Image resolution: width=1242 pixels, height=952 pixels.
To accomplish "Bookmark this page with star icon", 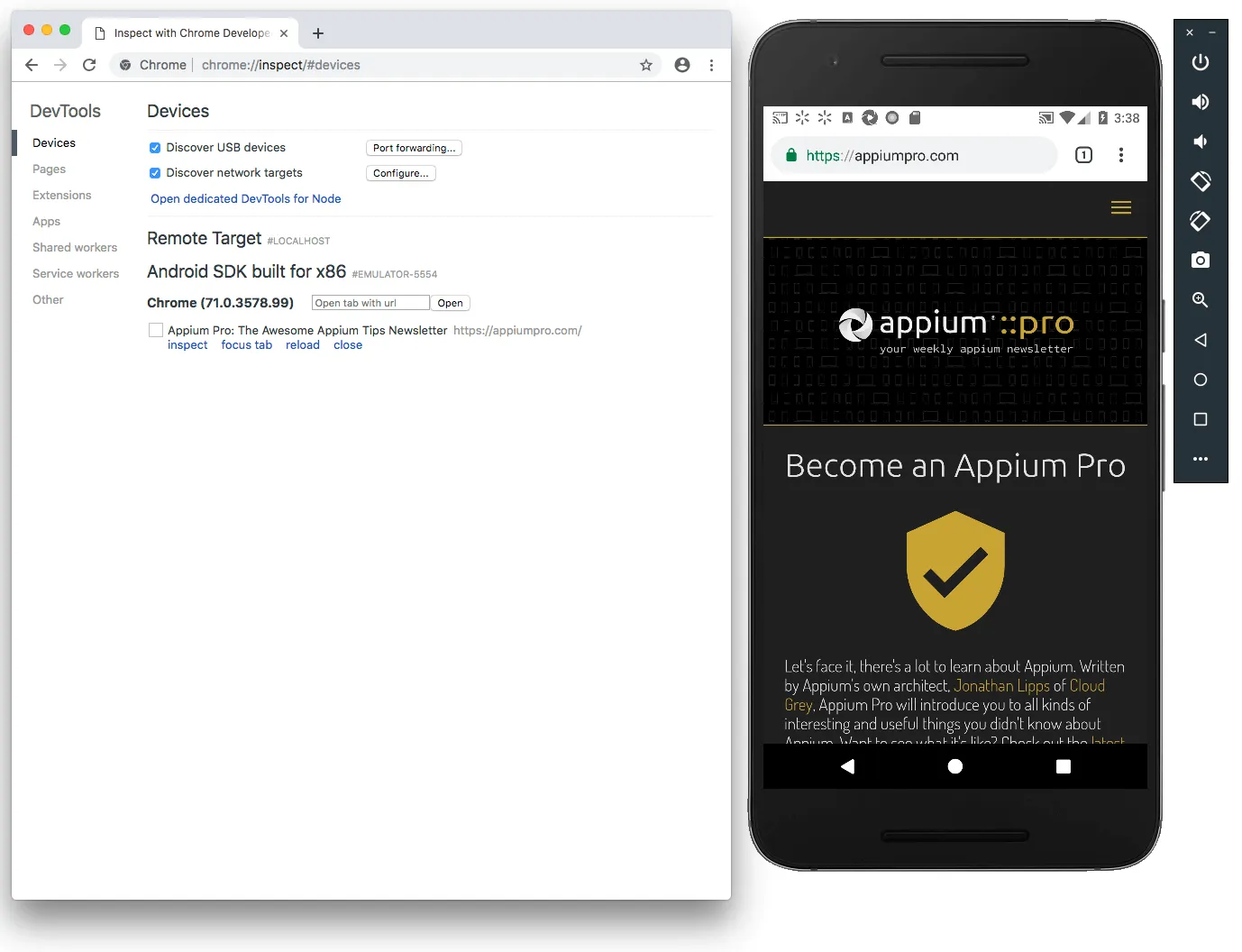I will 646,65.
